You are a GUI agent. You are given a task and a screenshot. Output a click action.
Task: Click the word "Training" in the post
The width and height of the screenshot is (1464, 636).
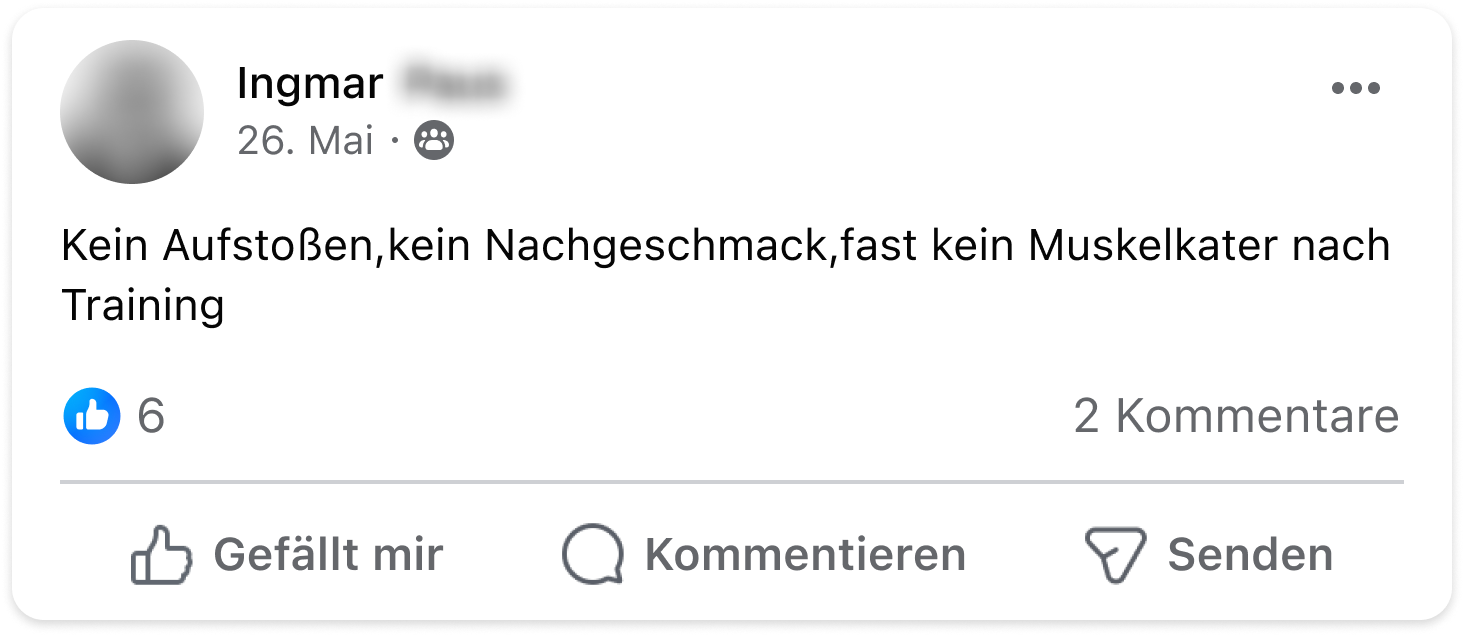[x=143, y=305]
